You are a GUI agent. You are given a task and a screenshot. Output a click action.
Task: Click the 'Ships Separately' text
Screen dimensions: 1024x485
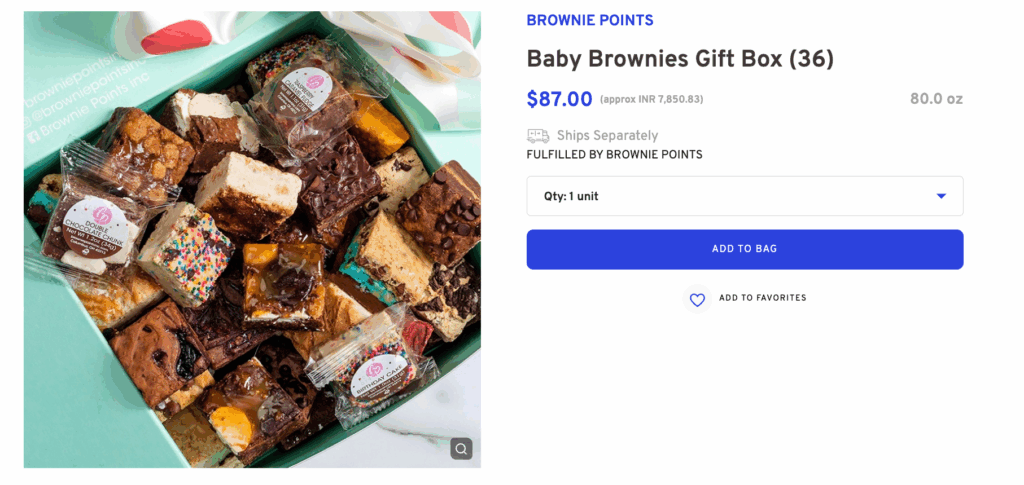tap(607, 136)
